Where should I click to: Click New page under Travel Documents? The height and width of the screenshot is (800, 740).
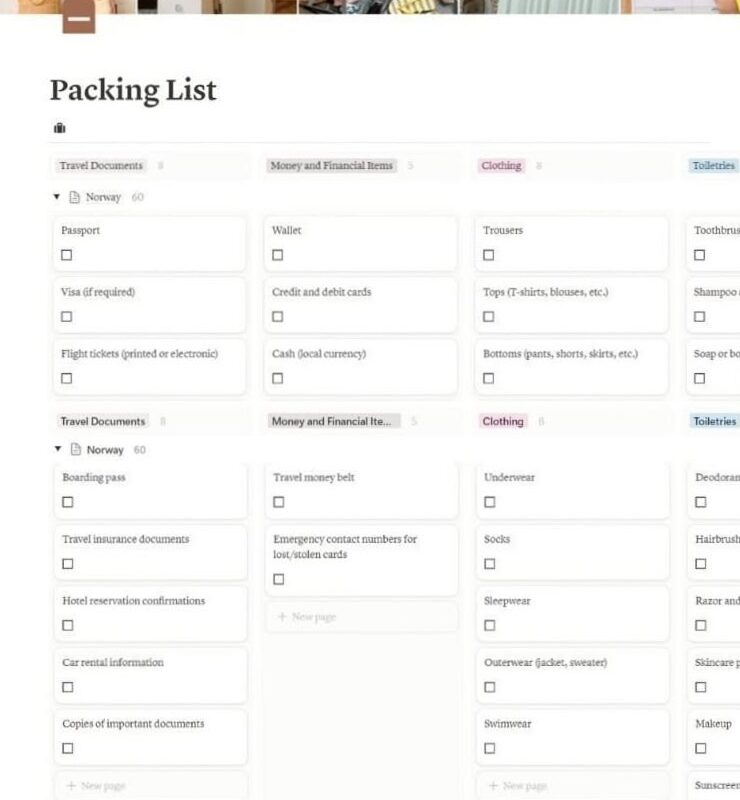click(x=98, y=786)
